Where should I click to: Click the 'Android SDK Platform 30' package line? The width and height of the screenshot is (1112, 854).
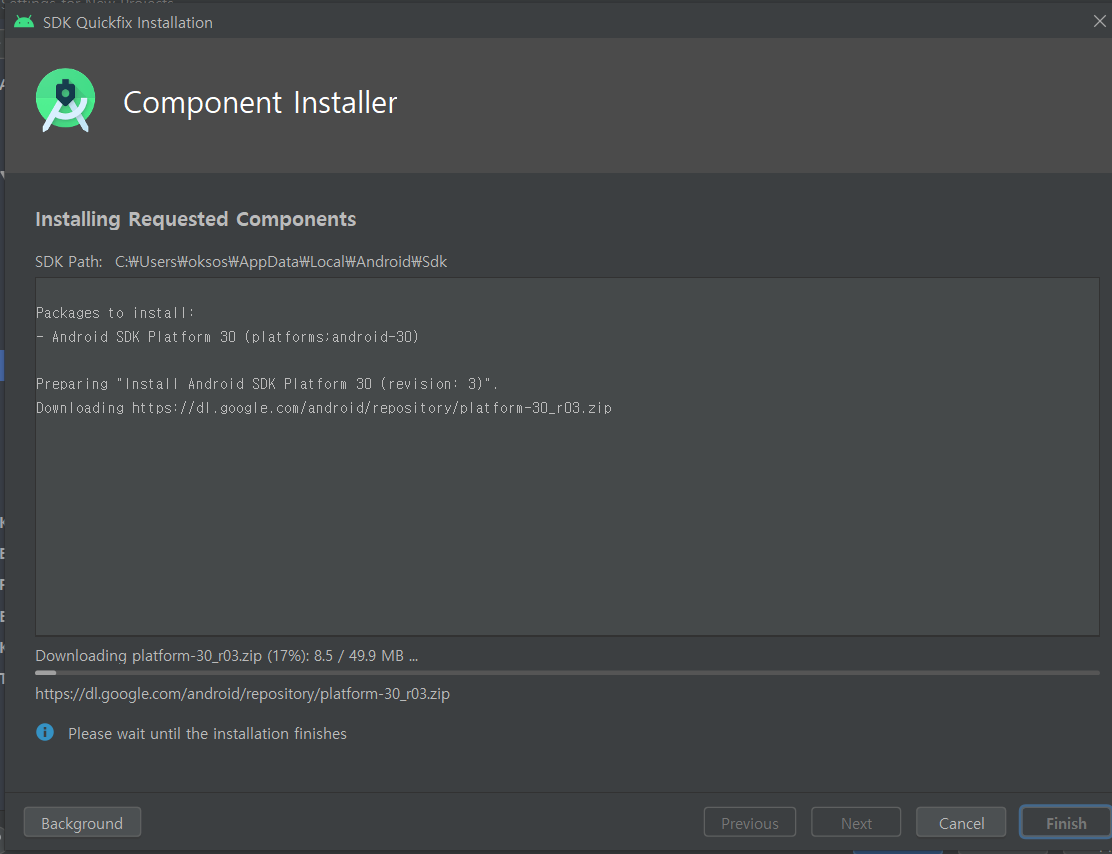coord(228,337)
